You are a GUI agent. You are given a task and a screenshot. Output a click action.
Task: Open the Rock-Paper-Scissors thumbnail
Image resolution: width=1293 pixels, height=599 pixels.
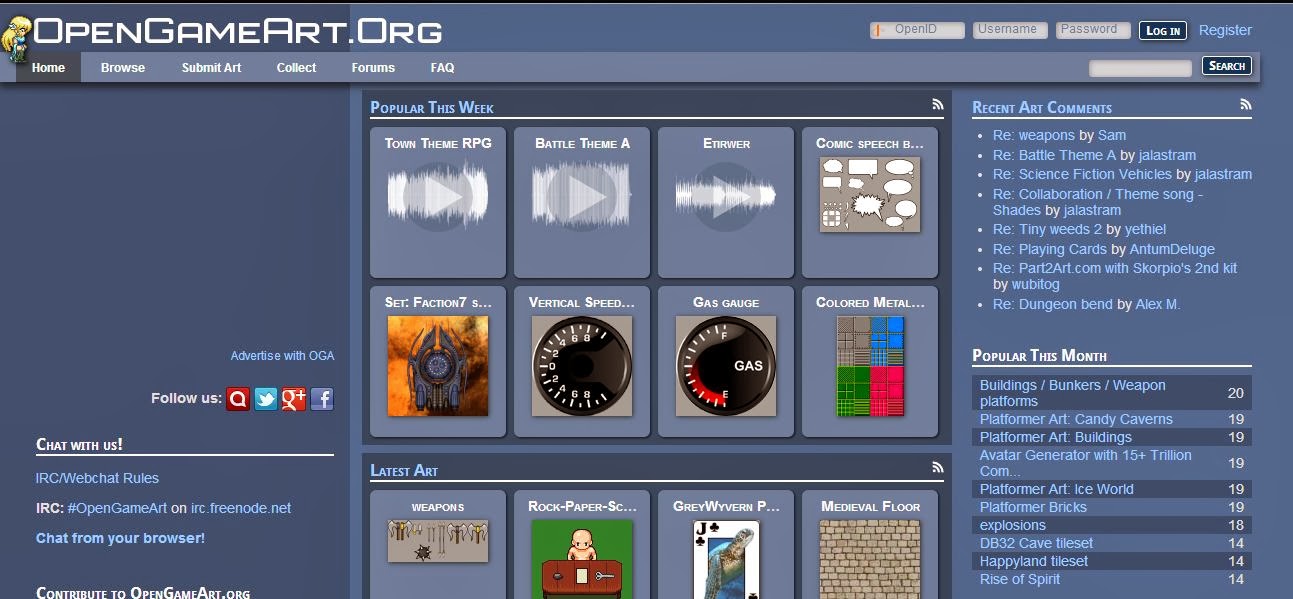click(x=582, y=559)
